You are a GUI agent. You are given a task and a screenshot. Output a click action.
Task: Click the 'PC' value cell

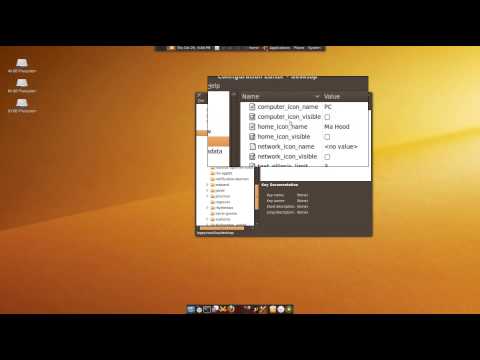click(328, 107)
